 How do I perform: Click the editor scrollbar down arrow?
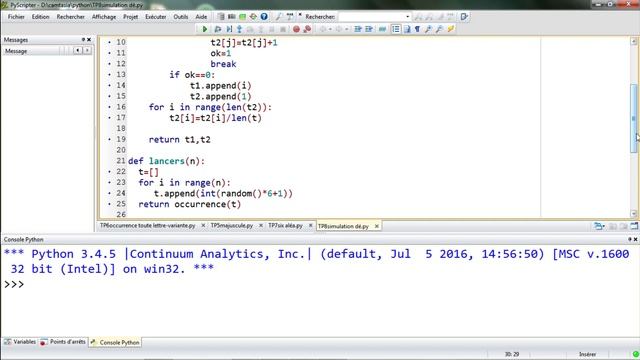coord(634,213)
